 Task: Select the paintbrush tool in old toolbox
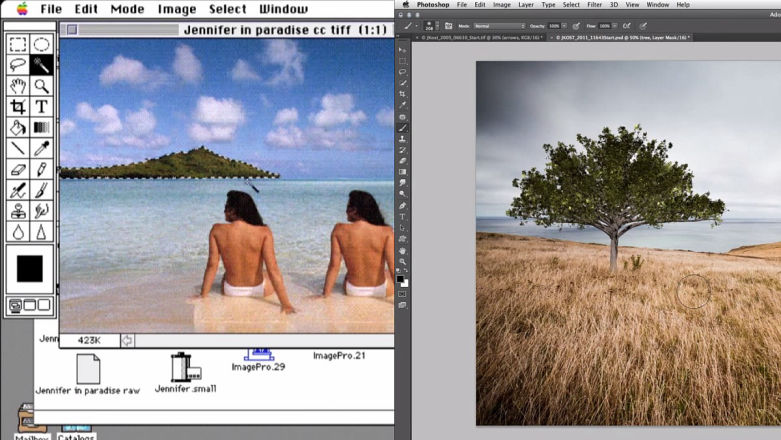pyautogui.click(x=41, y=190)
